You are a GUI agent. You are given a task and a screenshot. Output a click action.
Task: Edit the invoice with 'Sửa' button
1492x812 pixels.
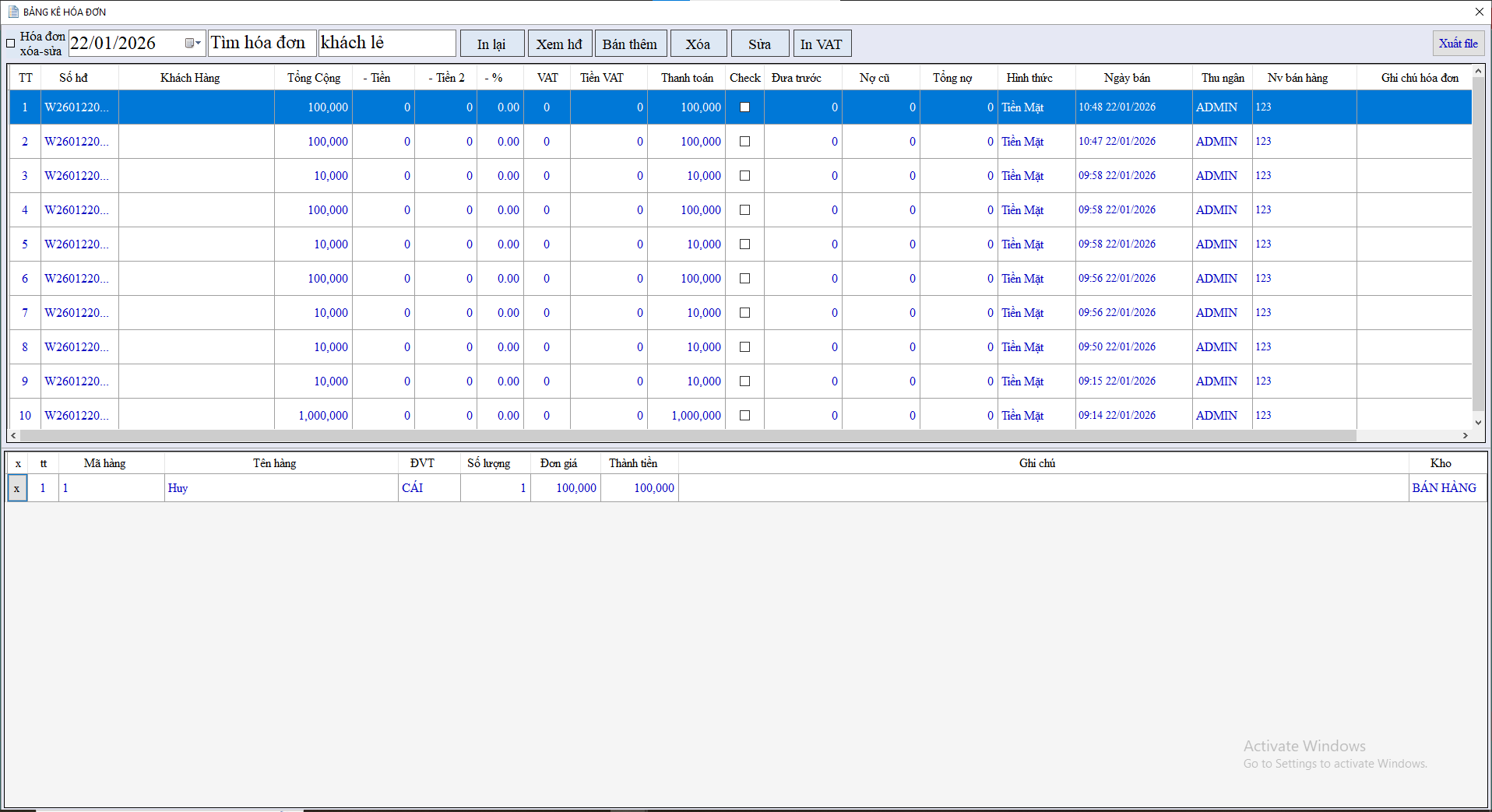click(x=760, y=44)
